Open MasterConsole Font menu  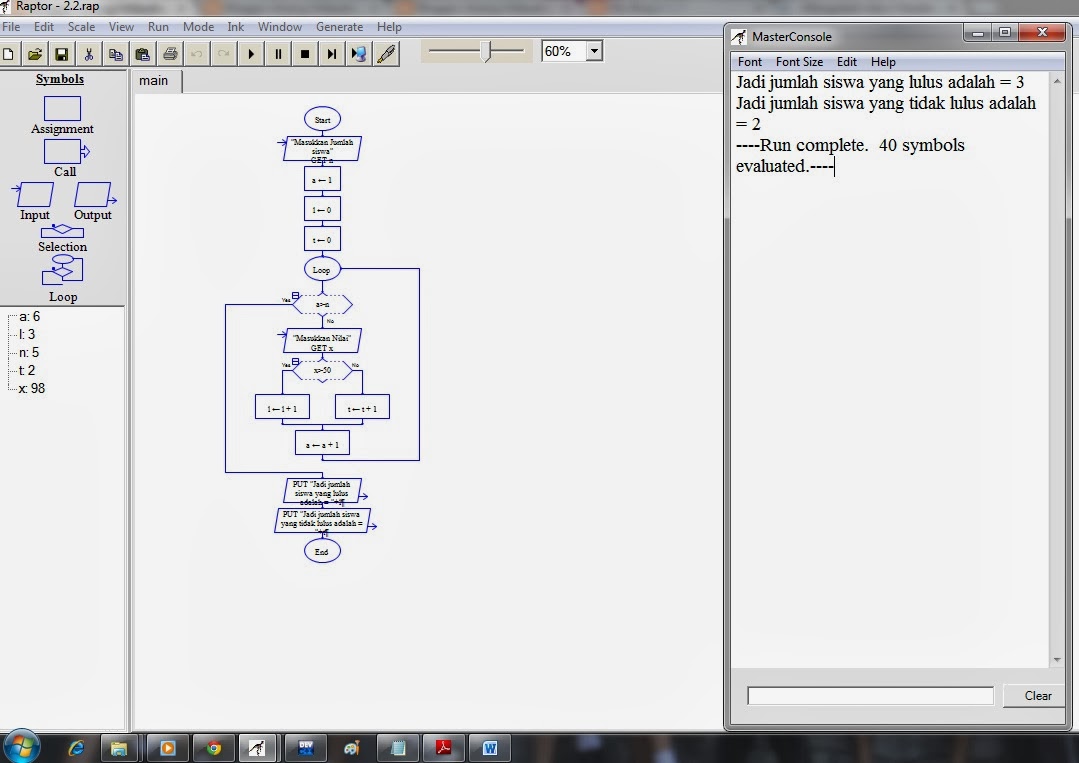click(x=749, y=62)
